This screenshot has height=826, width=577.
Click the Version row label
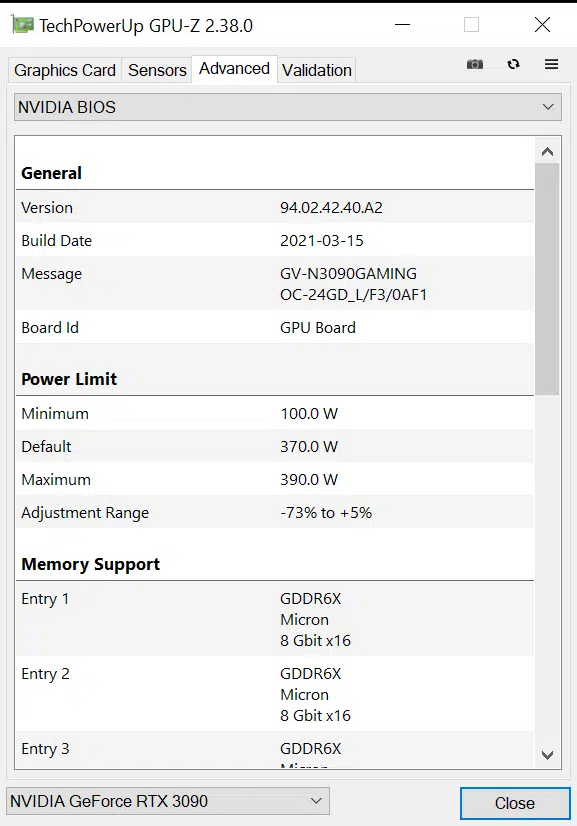coord(47,208)
